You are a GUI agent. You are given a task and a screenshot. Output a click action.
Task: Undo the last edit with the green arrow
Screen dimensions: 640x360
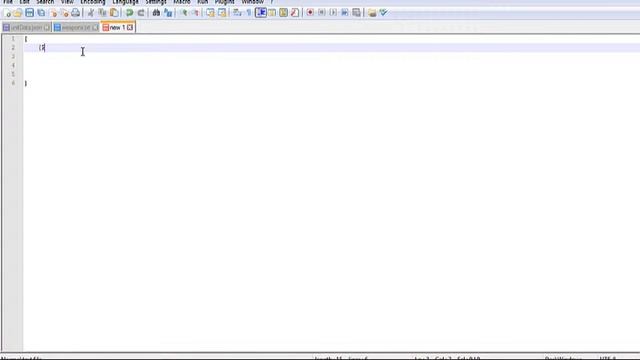pyautogui.click(x=129, y=13)
